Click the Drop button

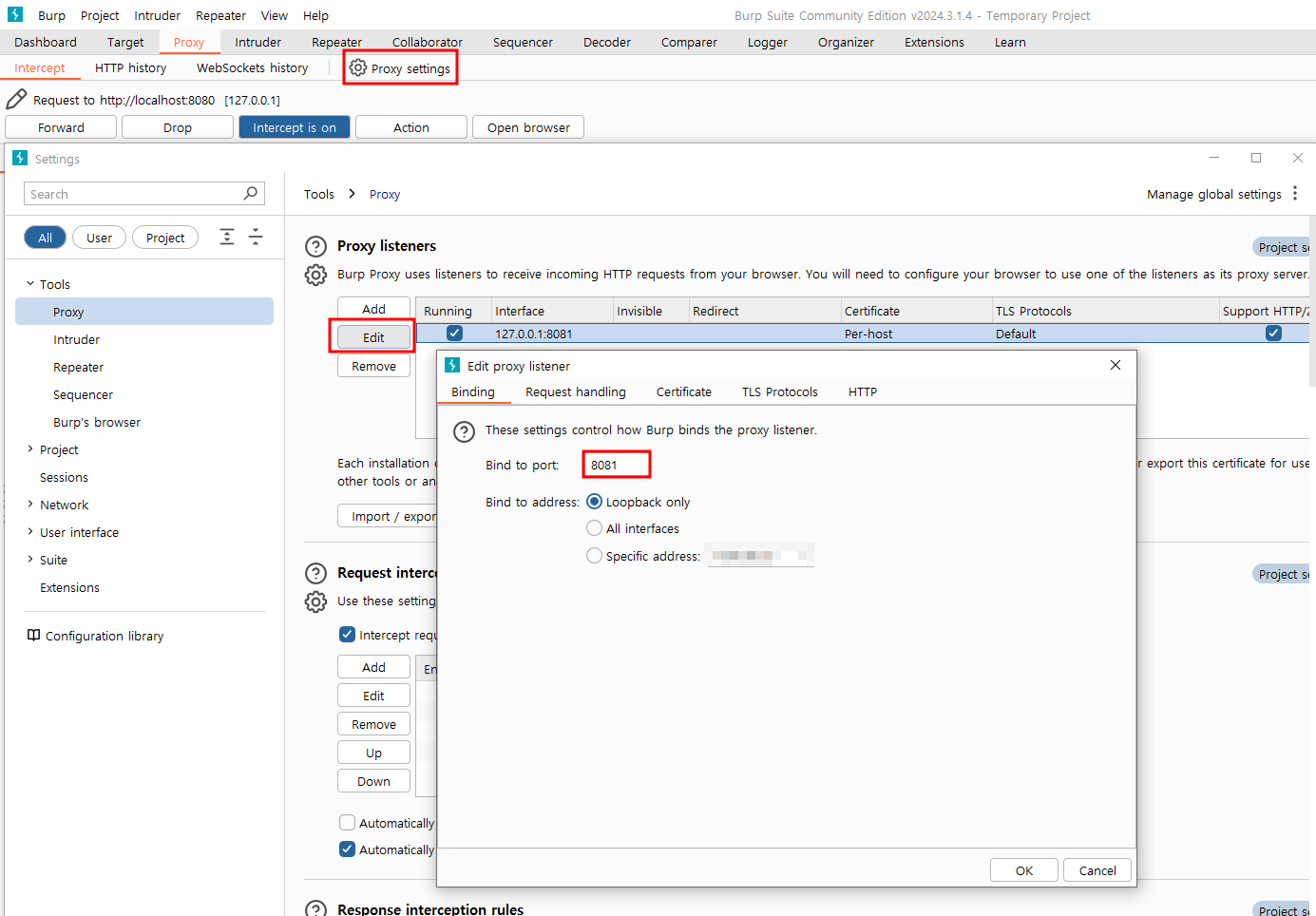click(178, 127)
